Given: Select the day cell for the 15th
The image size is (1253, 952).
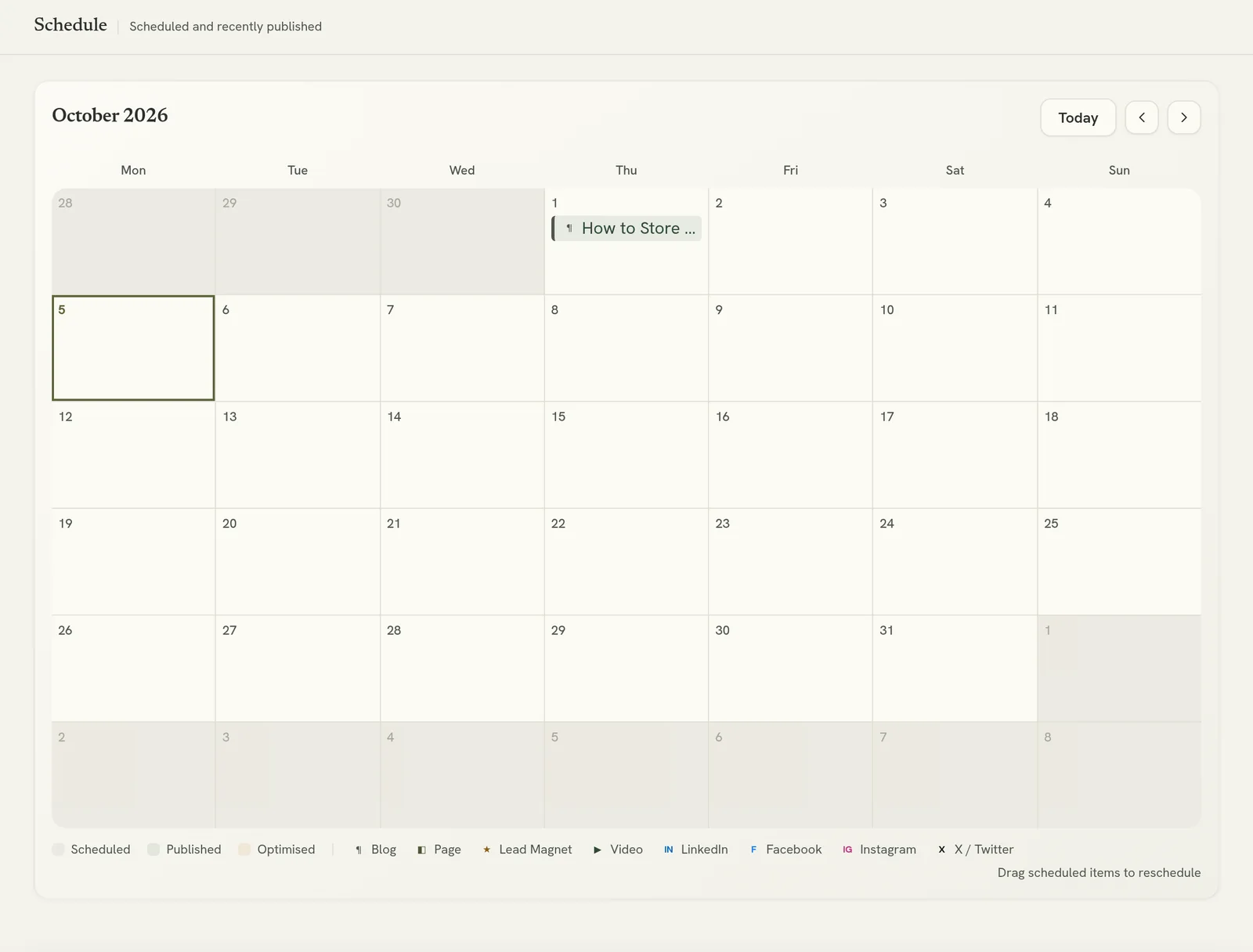Looking at the screenshot, I should pos(626,455).
